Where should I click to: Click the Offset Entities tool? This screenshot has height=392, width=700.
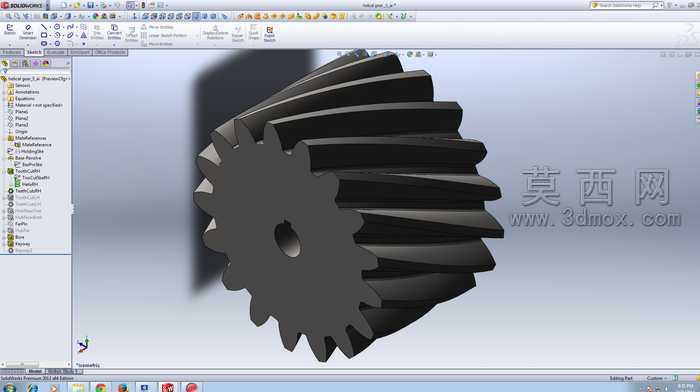coord(131,33)
